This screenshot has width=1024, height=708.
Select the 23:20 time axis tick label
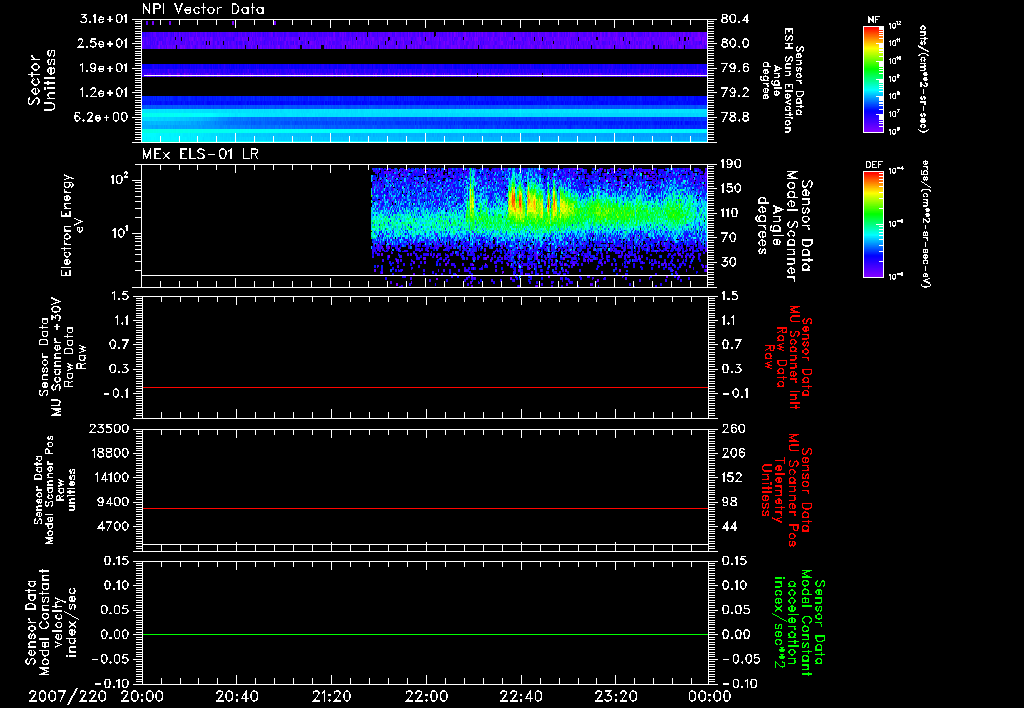pyautogui.click(x=615, y=695)
